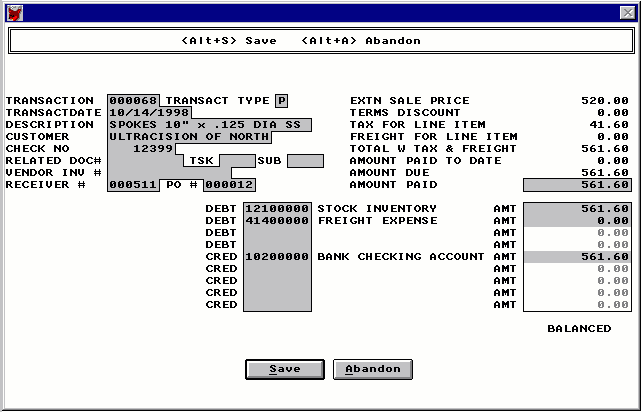
Task: Click the AMOUNT PAID field 561.60
Action: (577, 185)
